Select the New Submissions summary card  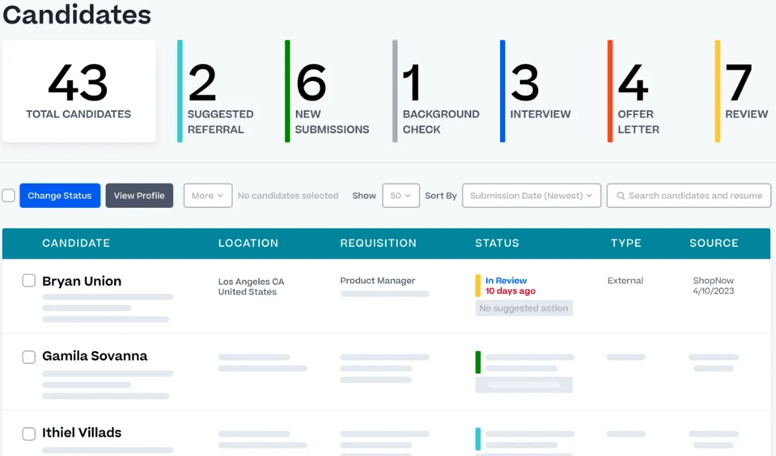331,92
